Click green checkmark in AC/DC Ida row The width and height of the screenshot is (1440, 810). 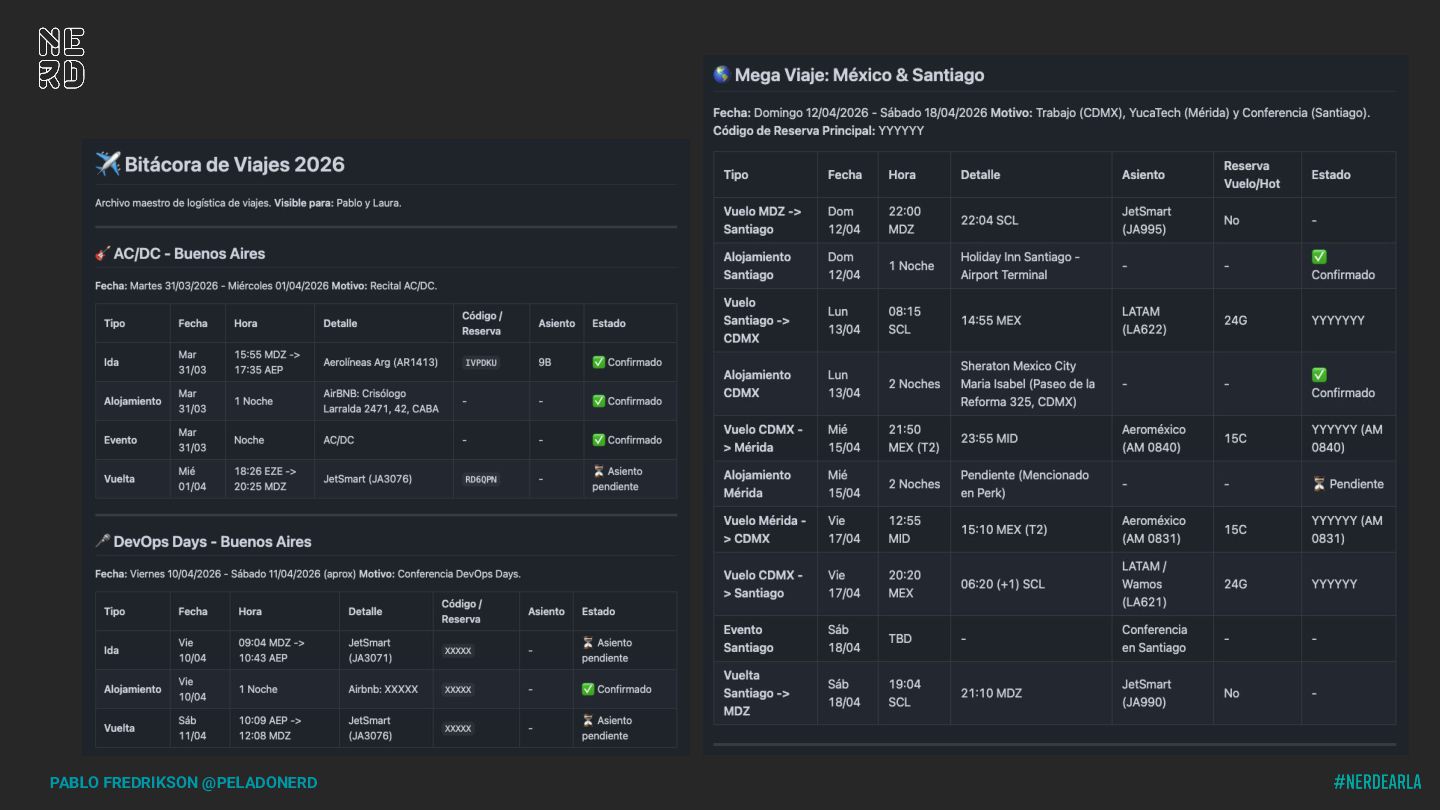point(598,362)
